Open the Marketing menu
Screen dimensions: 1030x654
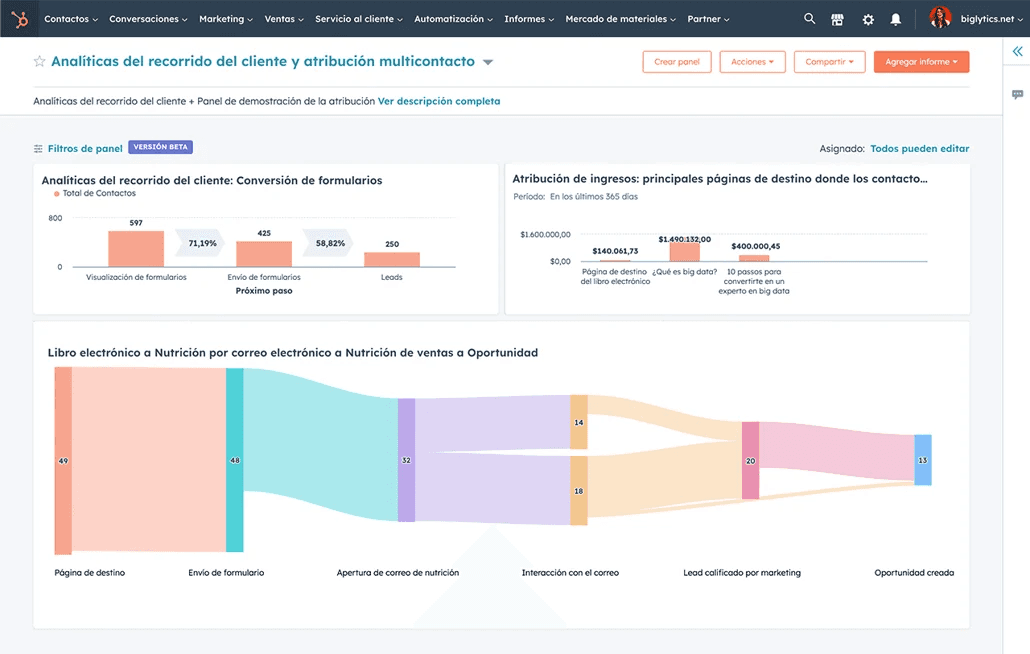point(226,19)
